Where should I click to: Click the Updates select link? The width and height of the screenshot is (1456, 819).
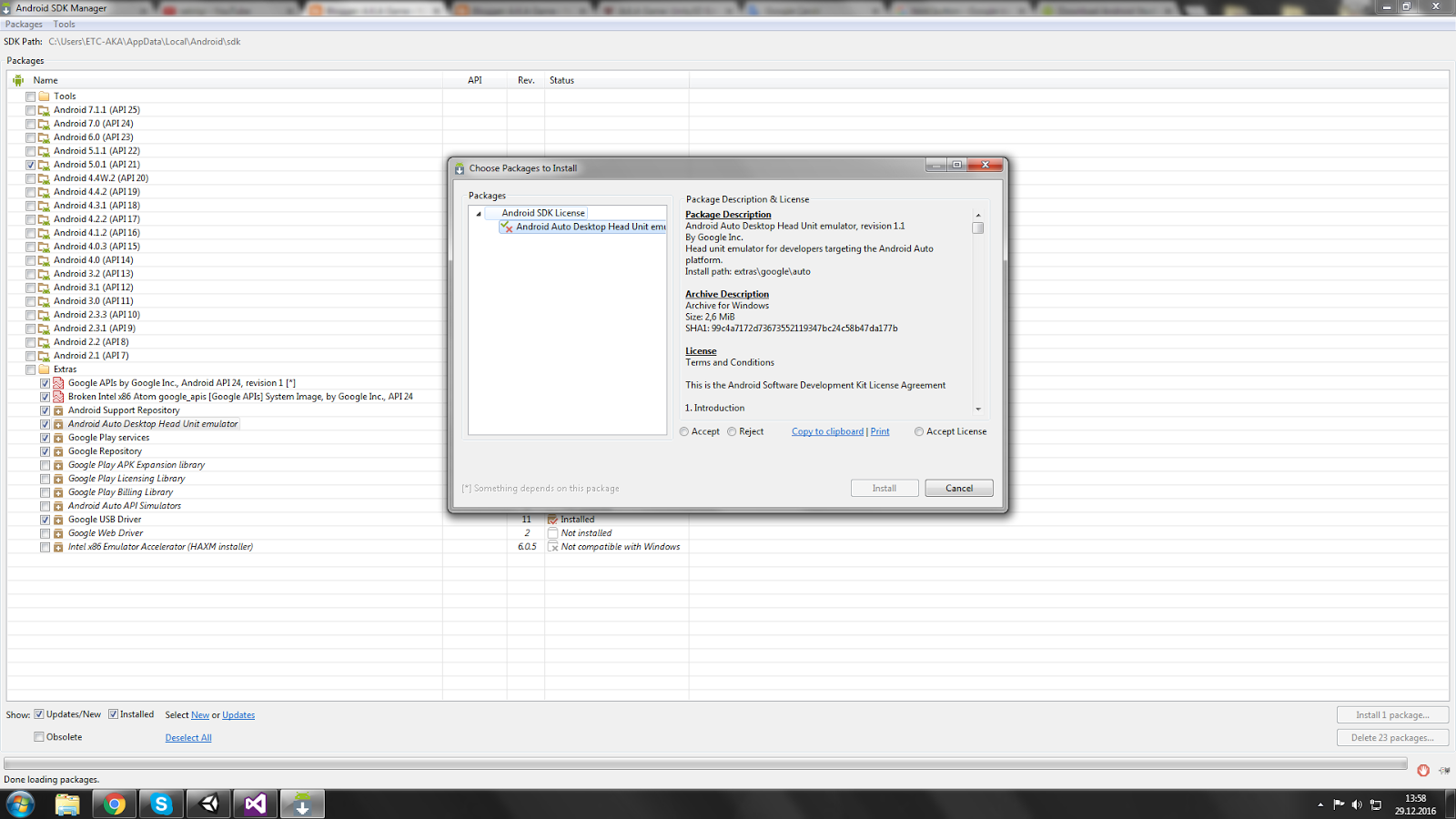click(238, 715)
